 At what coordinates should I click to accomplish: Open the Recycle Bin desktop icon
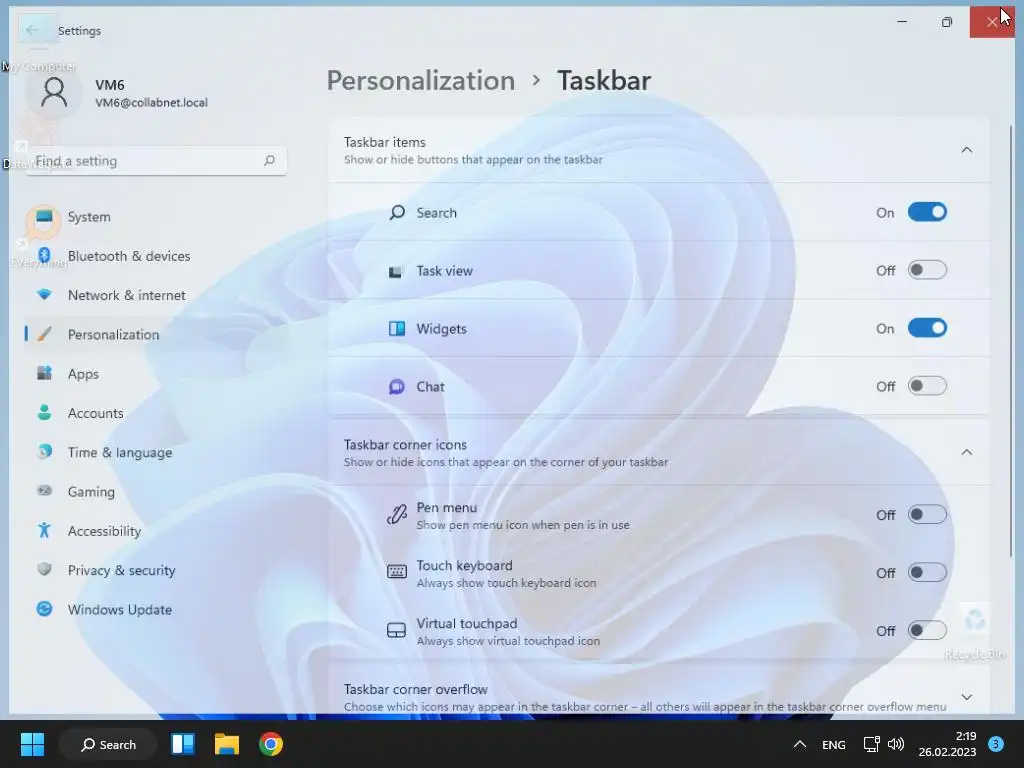(x=975, y=629)
